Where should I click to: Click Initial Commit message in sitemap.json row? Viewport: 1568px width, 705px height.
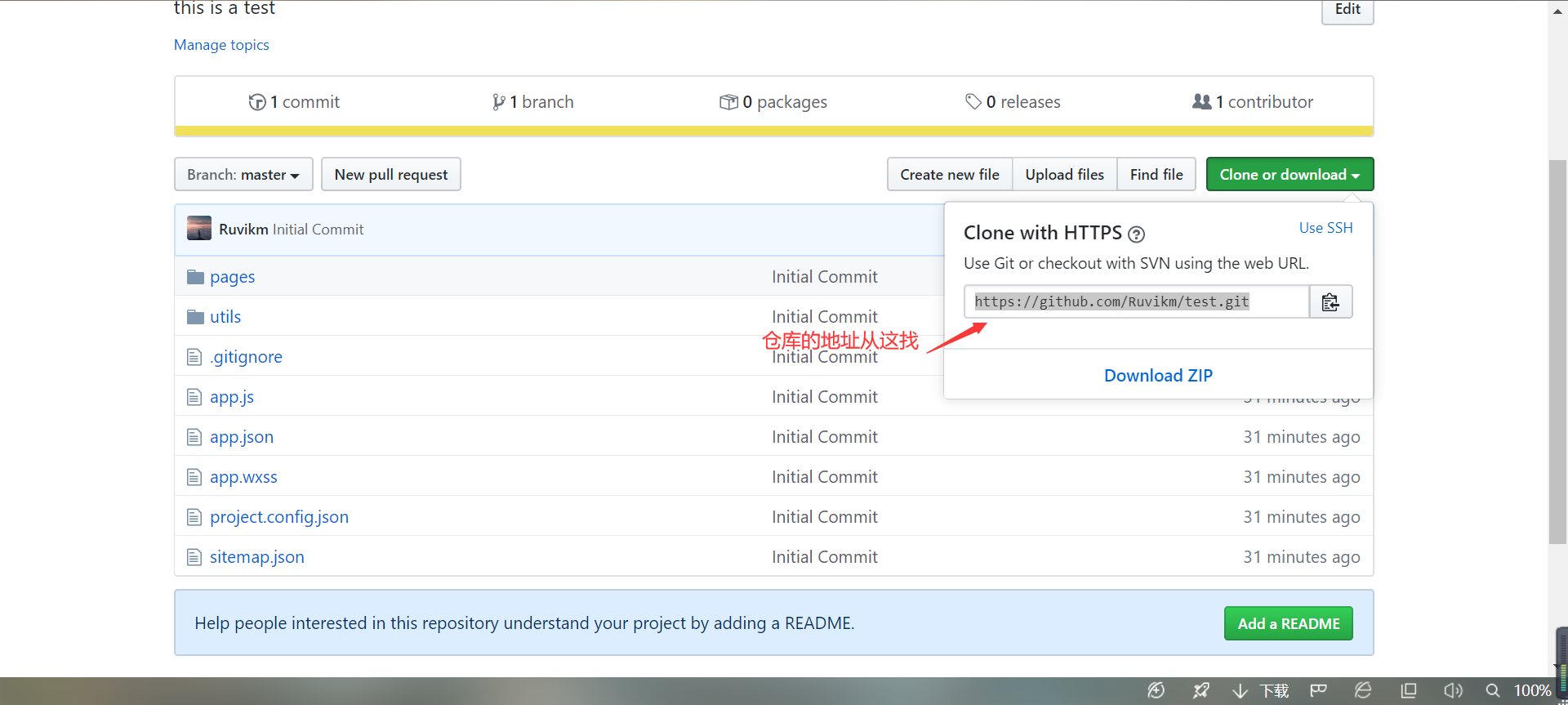825,557
